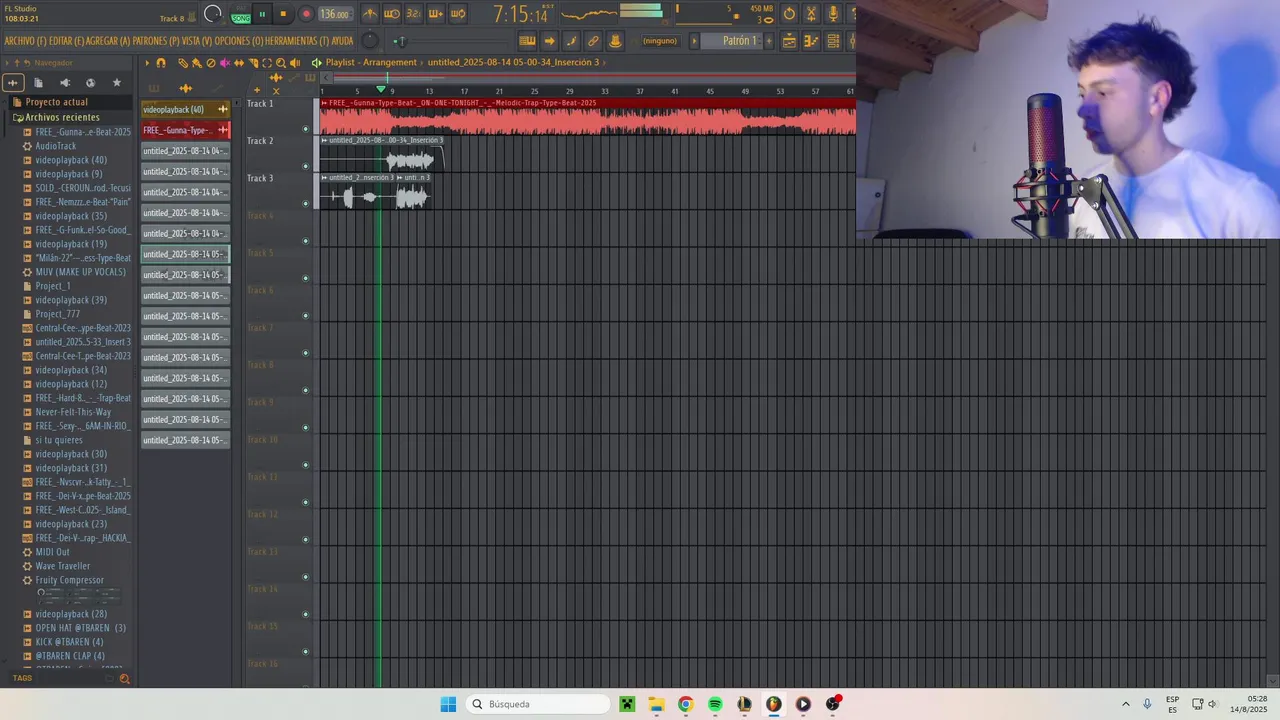Pause playback with the transport button
Screen dimensions: 1280x720
click(262, 14)
